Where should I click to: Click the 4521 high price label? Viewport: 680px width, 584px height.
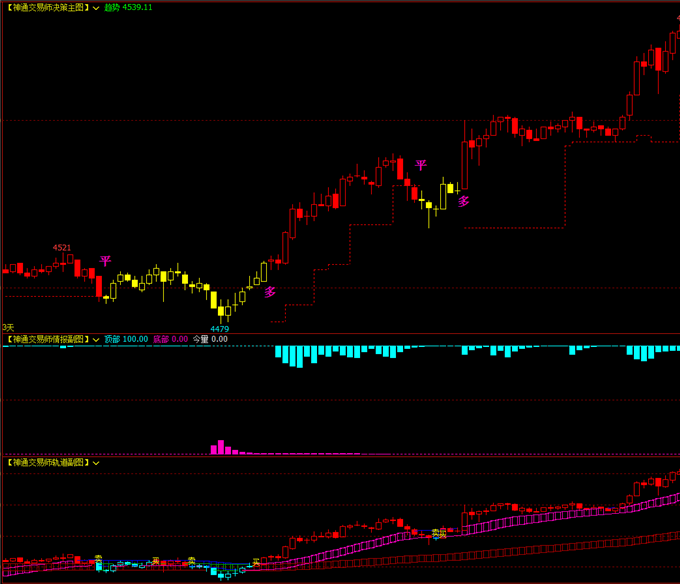[62, 248]
